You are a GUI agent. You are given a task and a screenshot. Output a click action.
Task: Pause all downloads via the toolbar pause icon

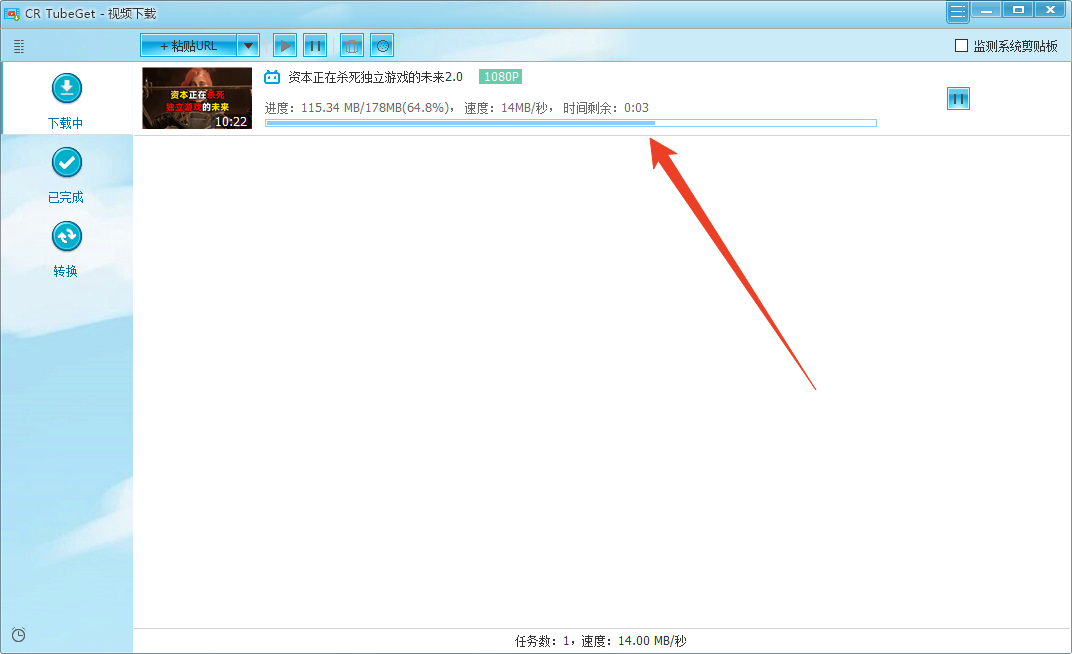point(316,44)
